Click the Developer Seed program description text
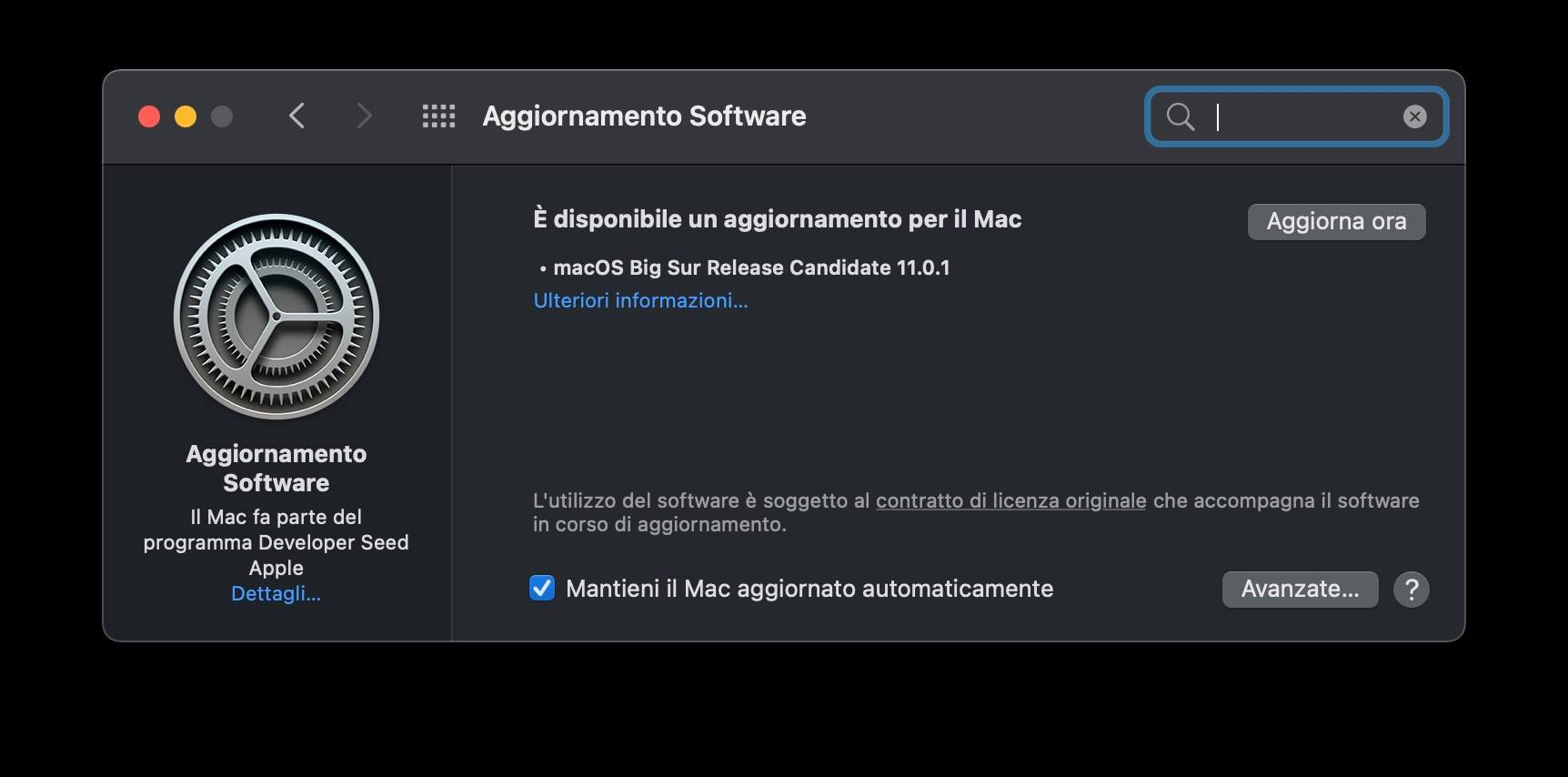Screen dimensions: 1568x777 pyautogui.click(x=276, y=542)
